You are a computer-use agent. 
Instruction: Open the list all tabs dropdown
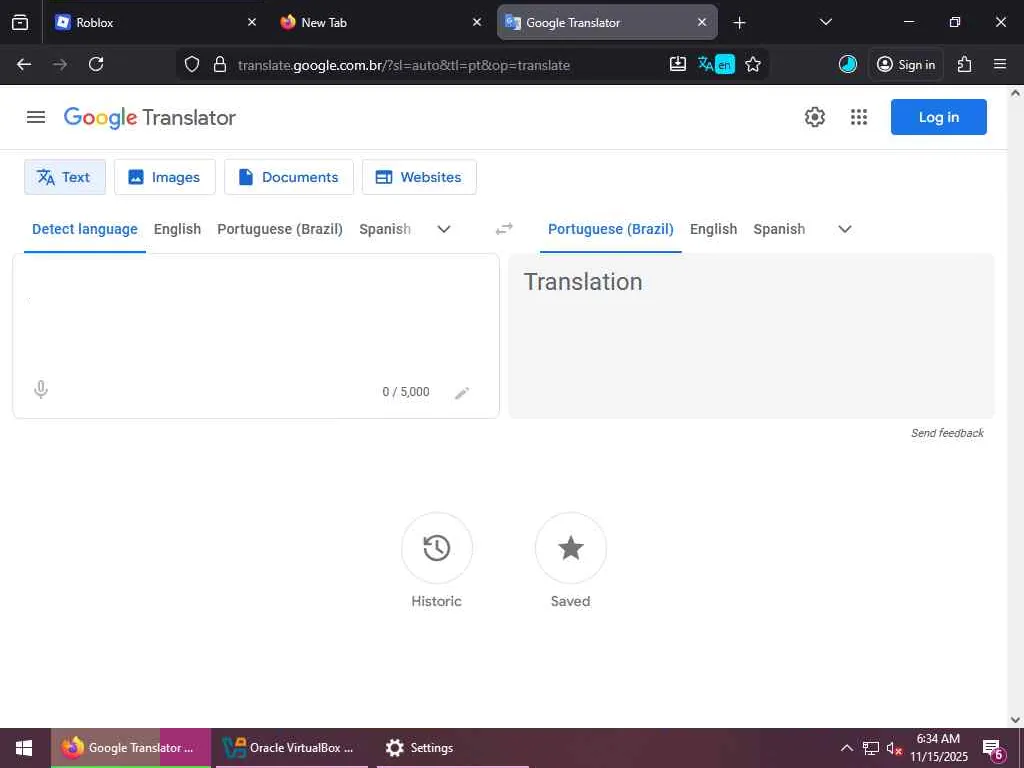[825, 22]
